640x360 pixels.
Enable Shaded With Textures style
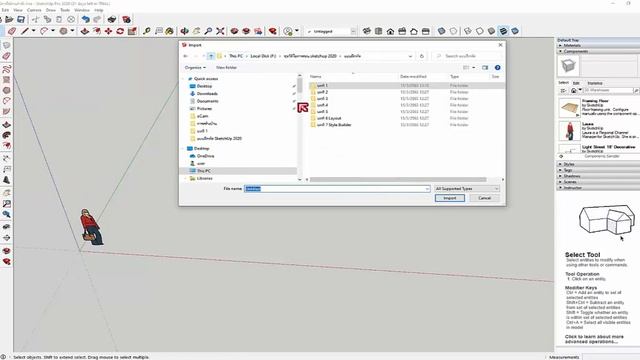tap(503, 31)
